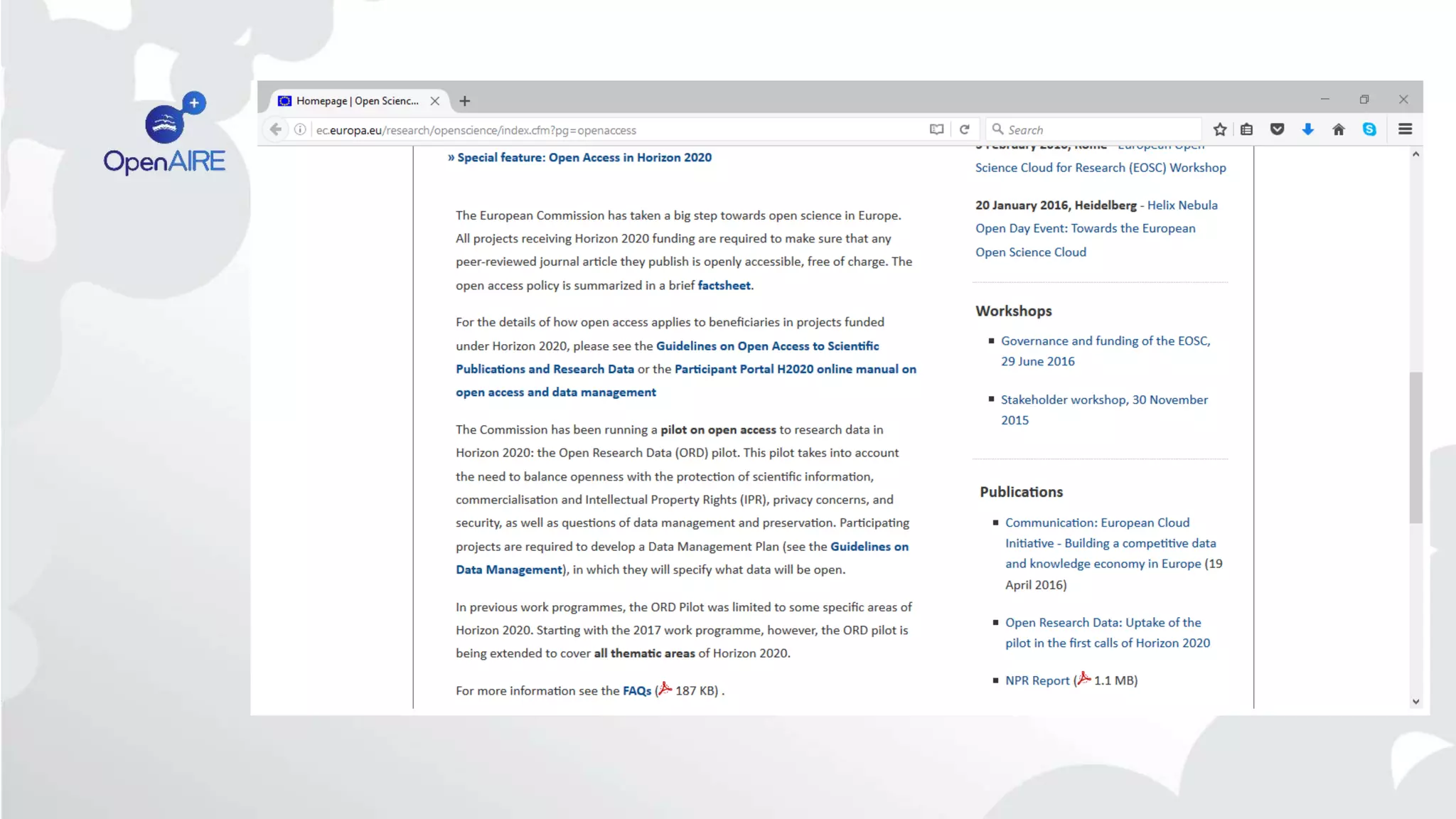
Task: Open a new tab with plus button
Action: (465, 101)
